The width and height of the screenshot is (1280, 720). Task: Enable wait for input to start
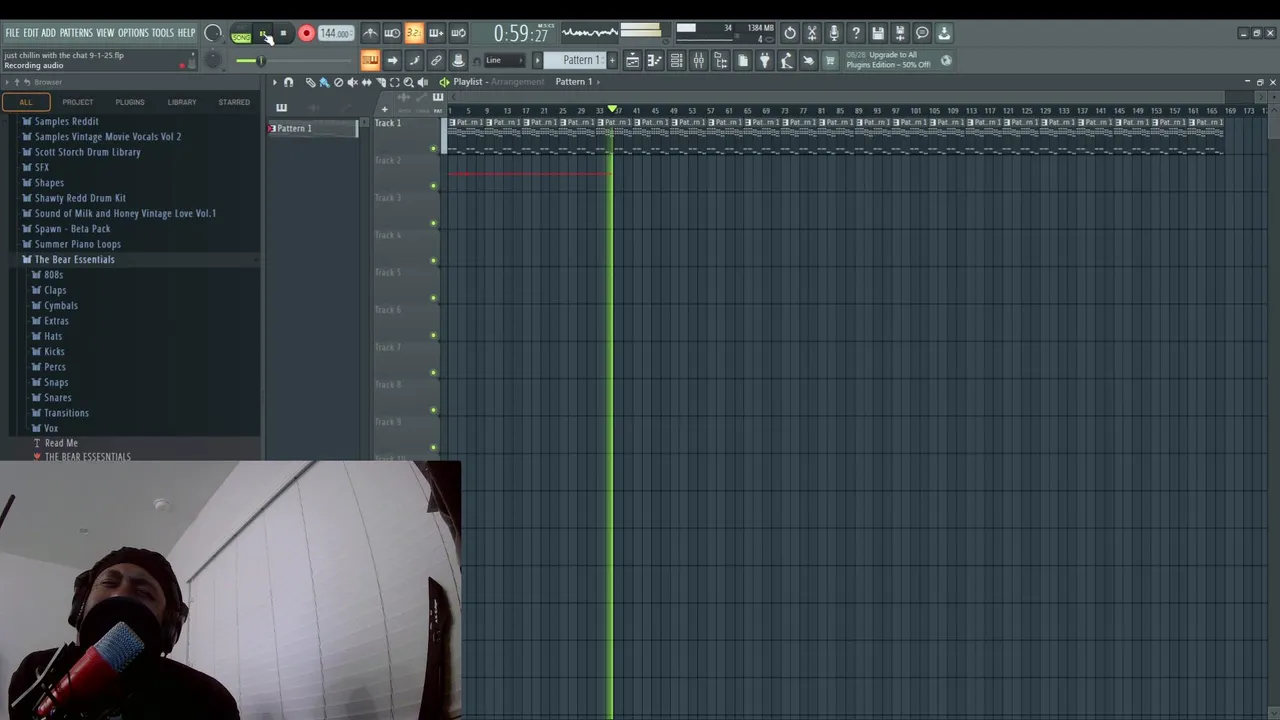coord(392,33)
